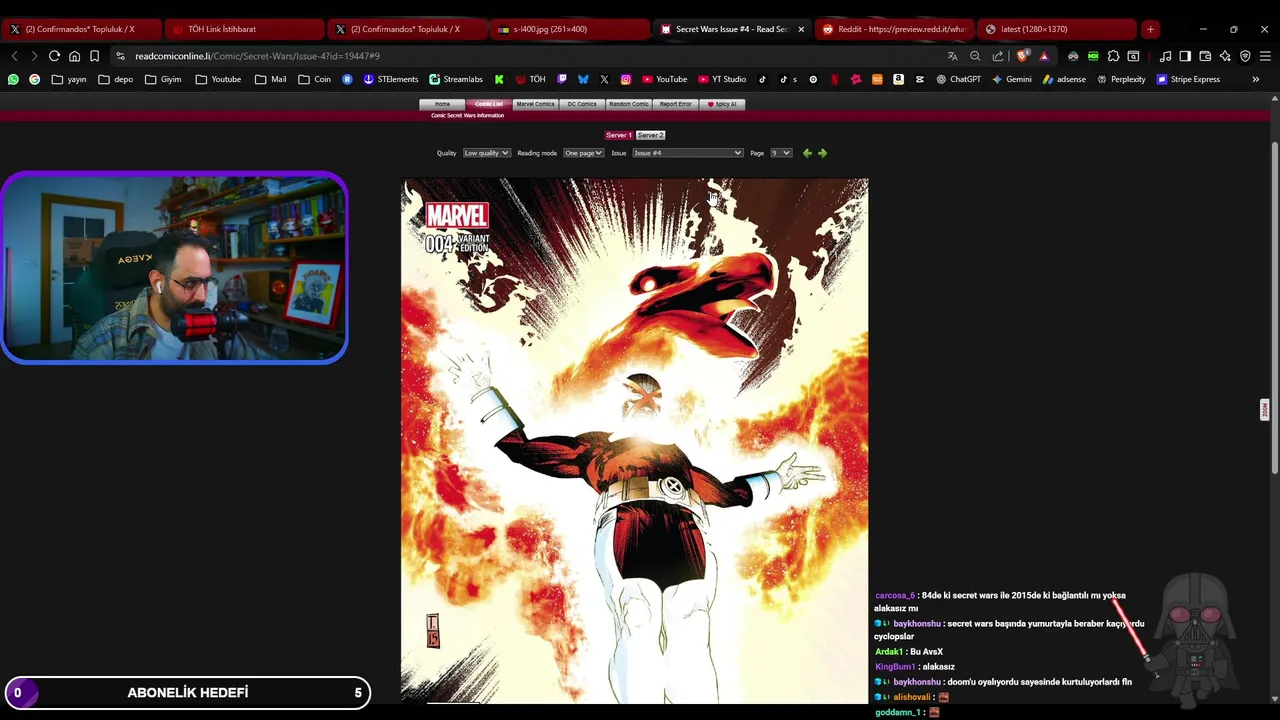
Task: Open the Reading mode One page dropdown
Action: coord(583,153)
